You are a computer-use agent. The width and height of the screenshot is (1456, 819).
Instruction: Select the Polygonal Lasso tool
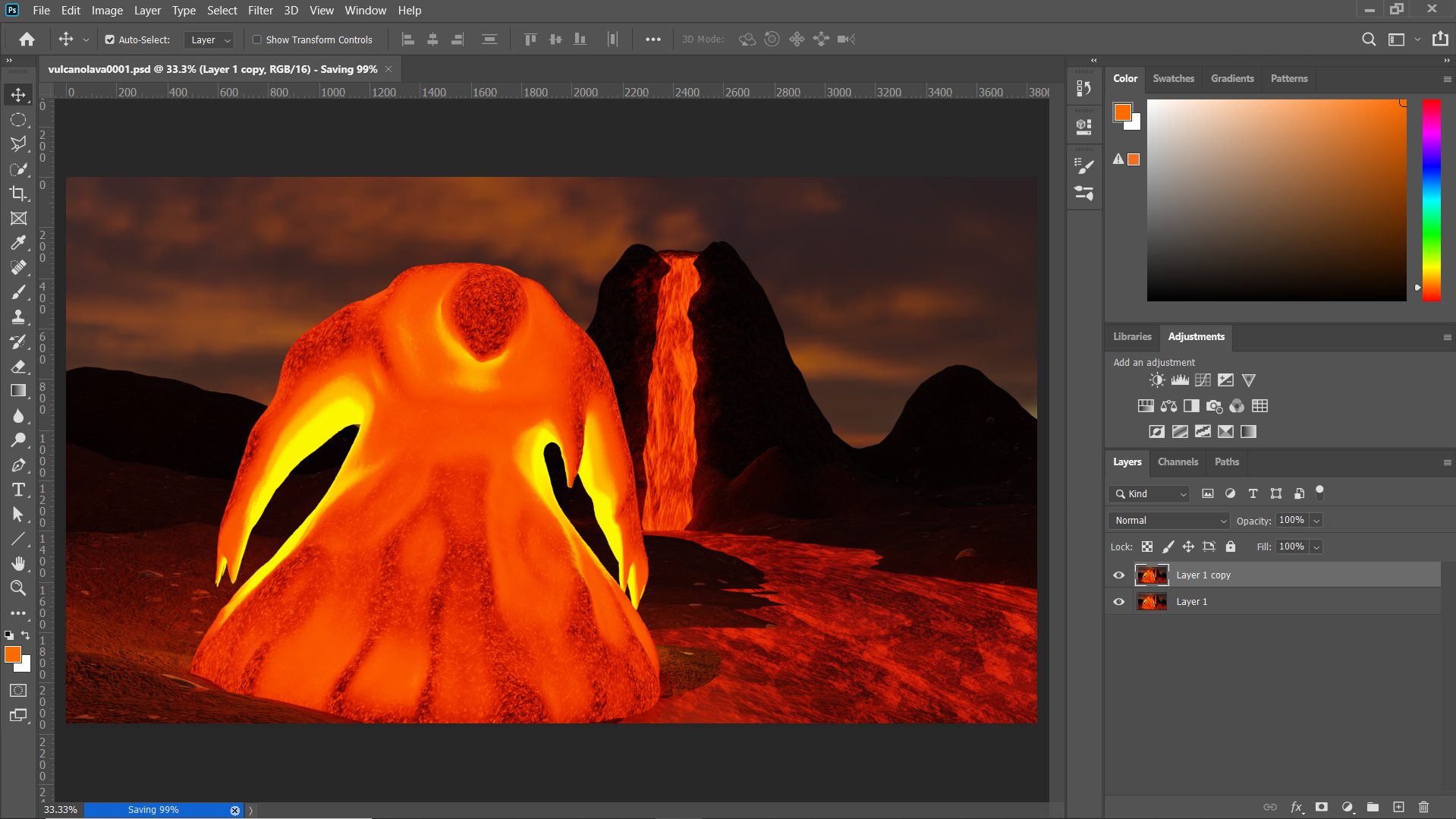tap(18, 144)
